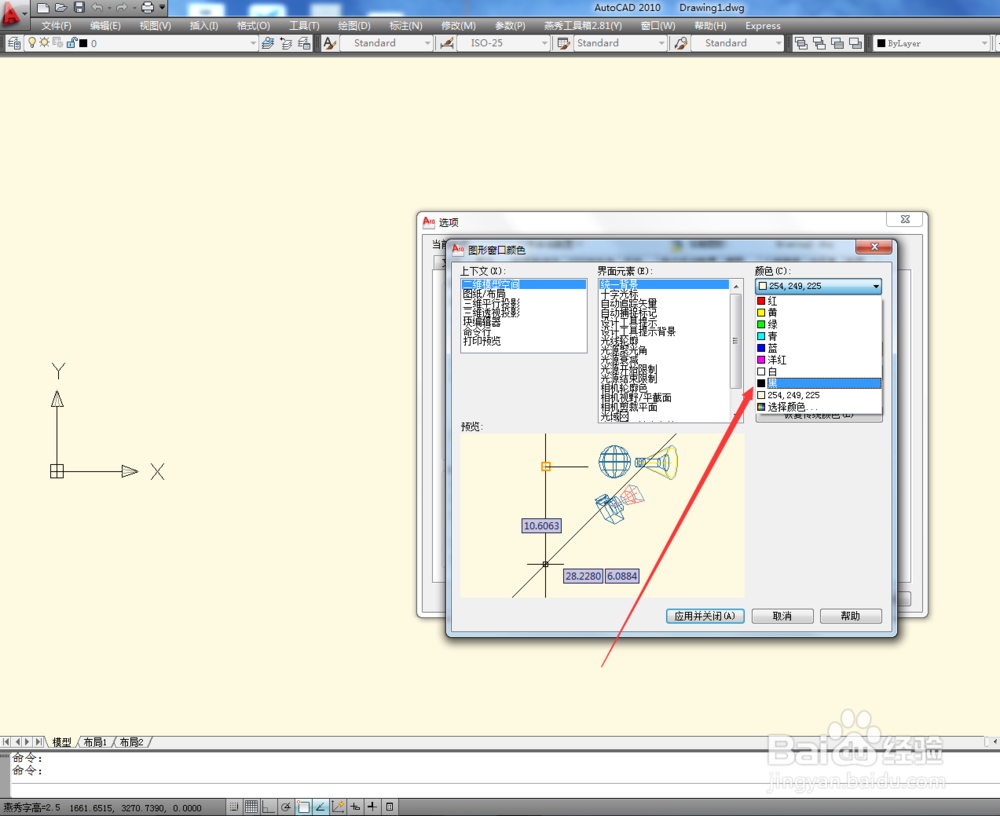Collapse the 254,249,225 color combo box
The width and height of the screenshot is (1000, 816).
(876, 286)
